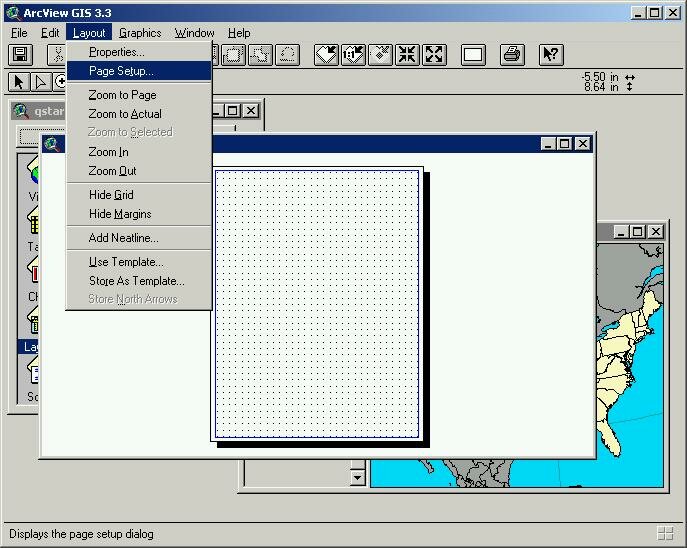Select Zoom In menu entry
The width and height of the screenshot is (687, 548).
[x=139, y=152]
